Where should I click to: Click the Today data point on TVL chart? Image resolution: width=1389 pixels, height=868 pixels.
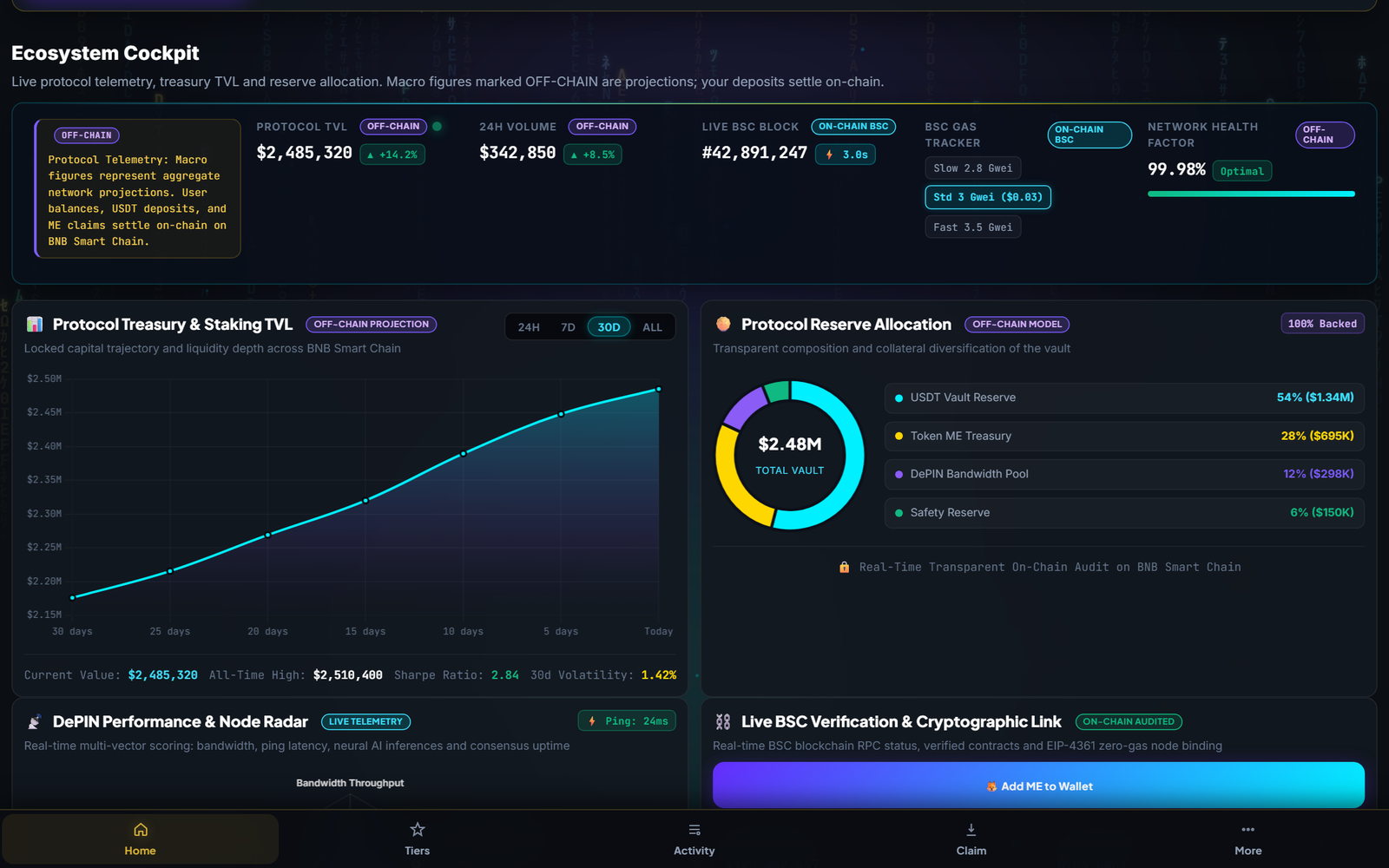[659, 389]
